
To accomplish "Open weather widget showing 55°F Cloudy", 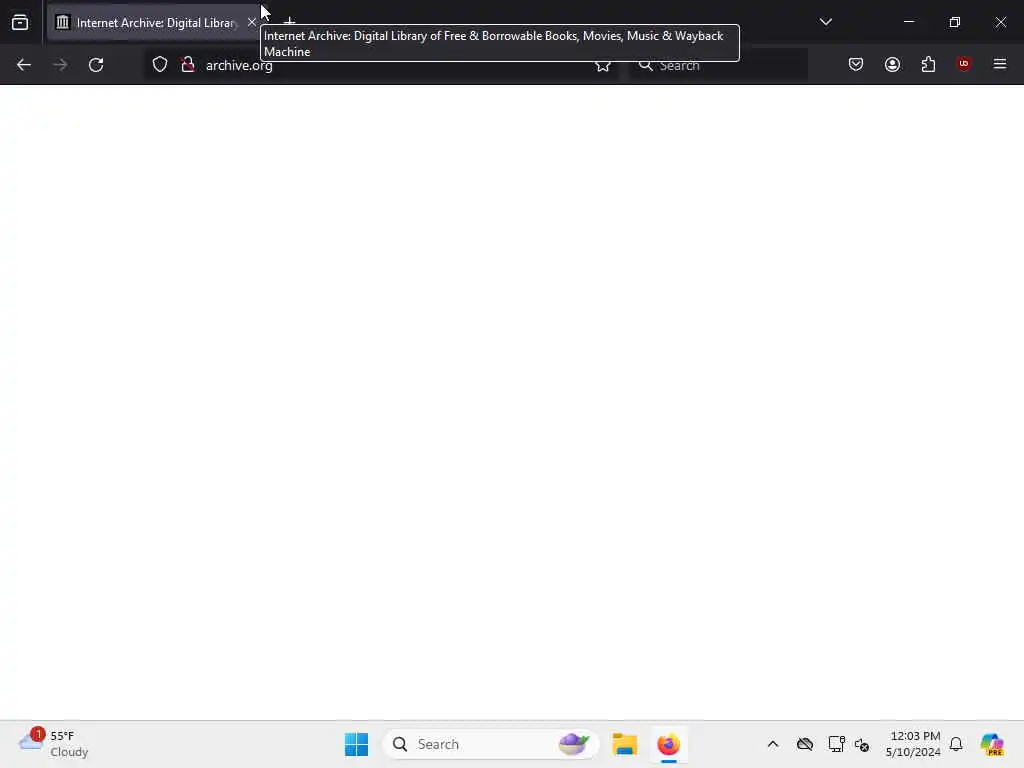I will tap(54, 744).
